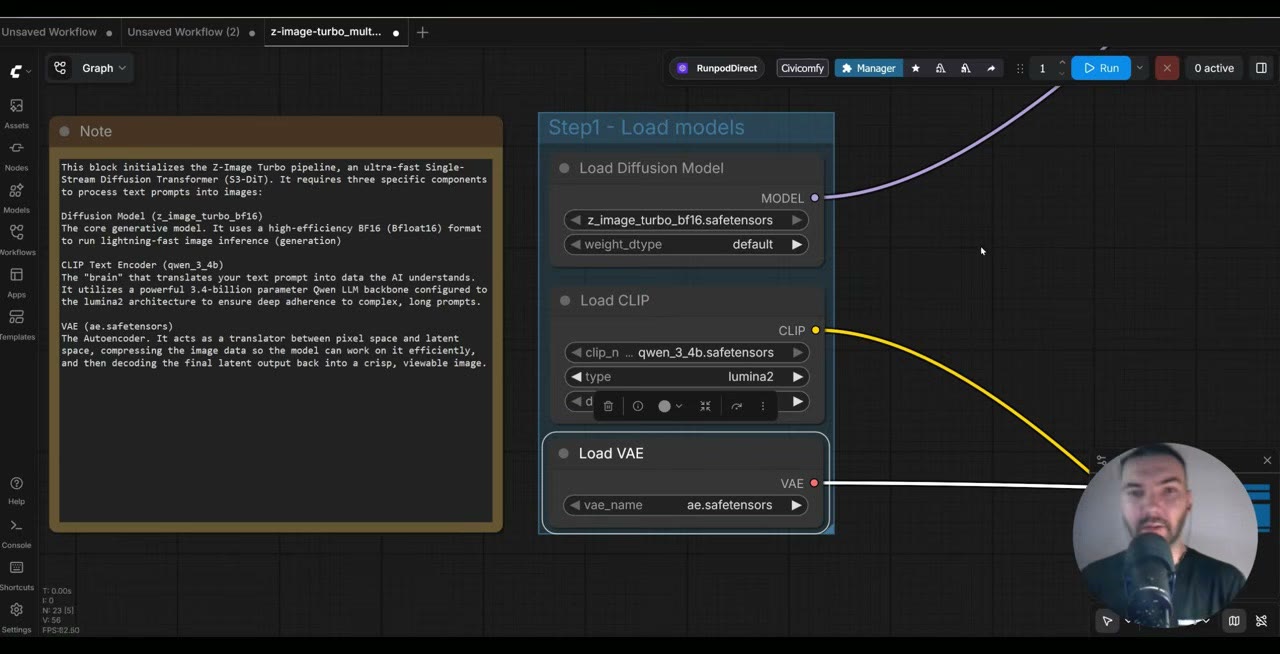
Task: Open the Graph view dropdown
Action: 89,68
